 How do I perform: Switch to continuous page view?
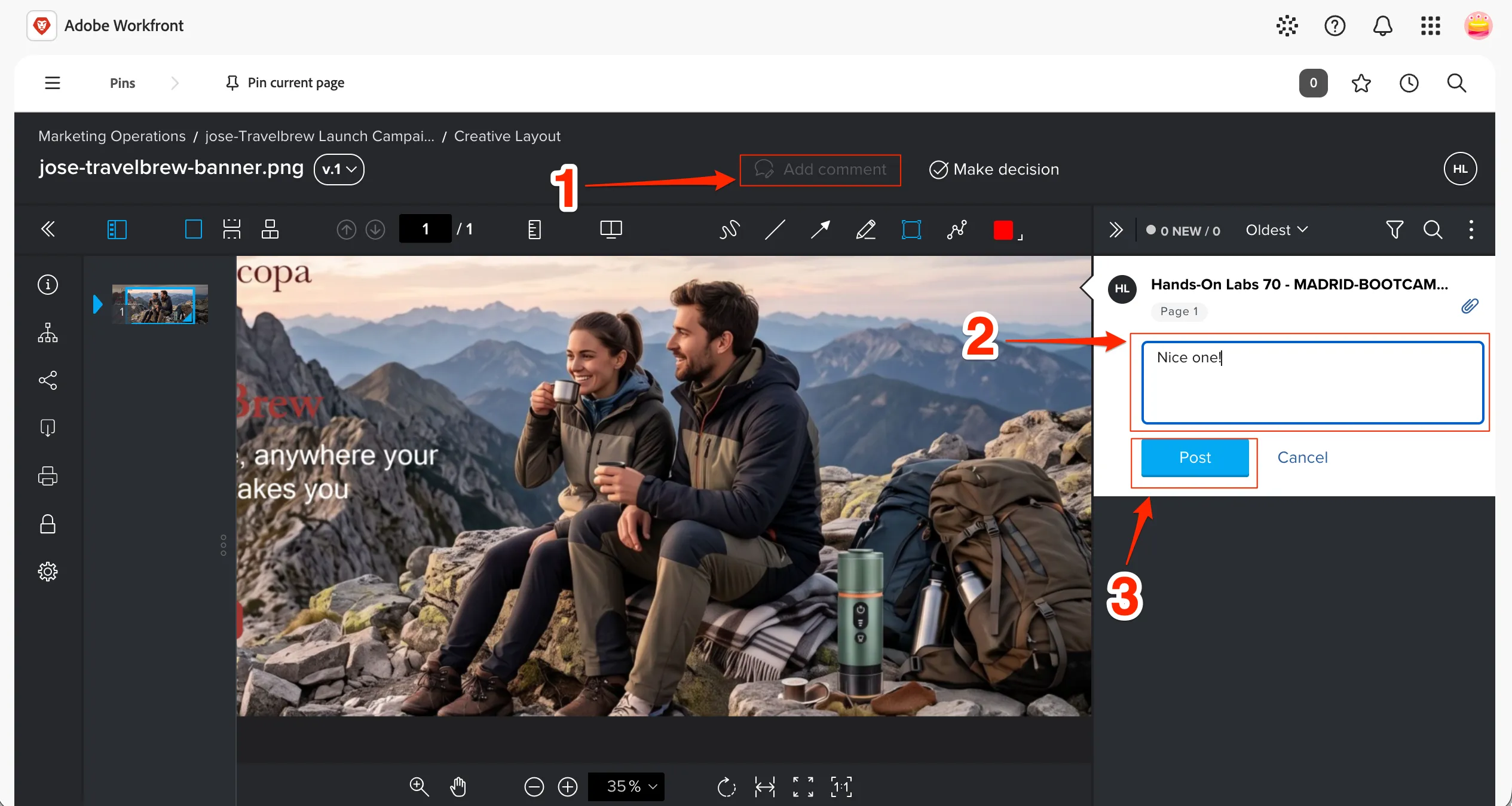[232, 230]
